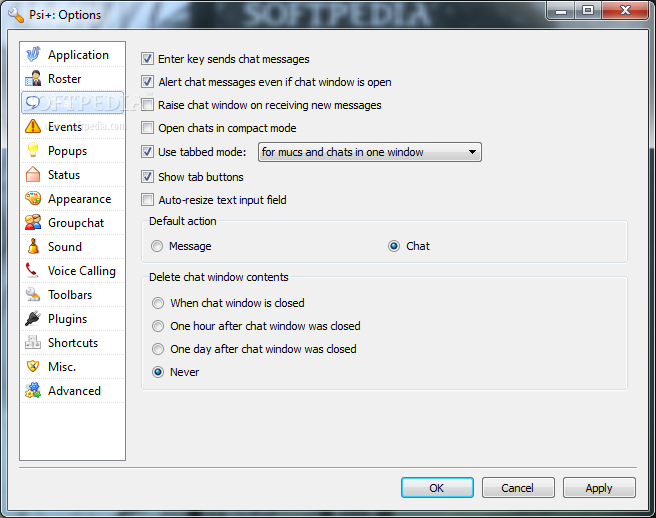Select the Misc. label in sidebar

point(62,367)
